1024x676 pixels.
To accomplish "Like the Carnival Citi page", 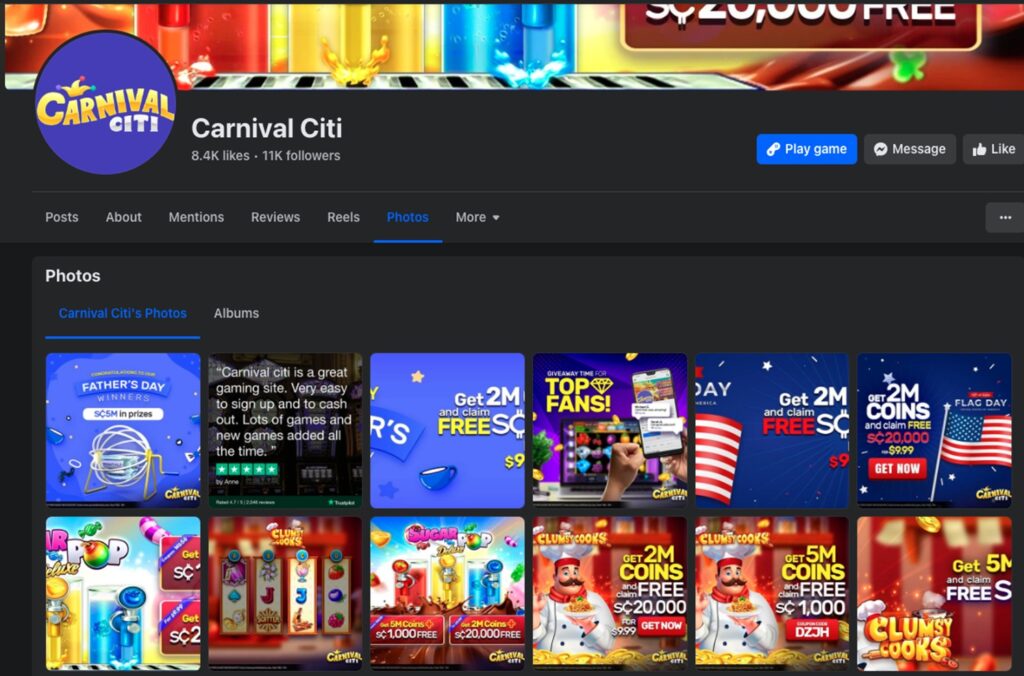I will [993, 149].
